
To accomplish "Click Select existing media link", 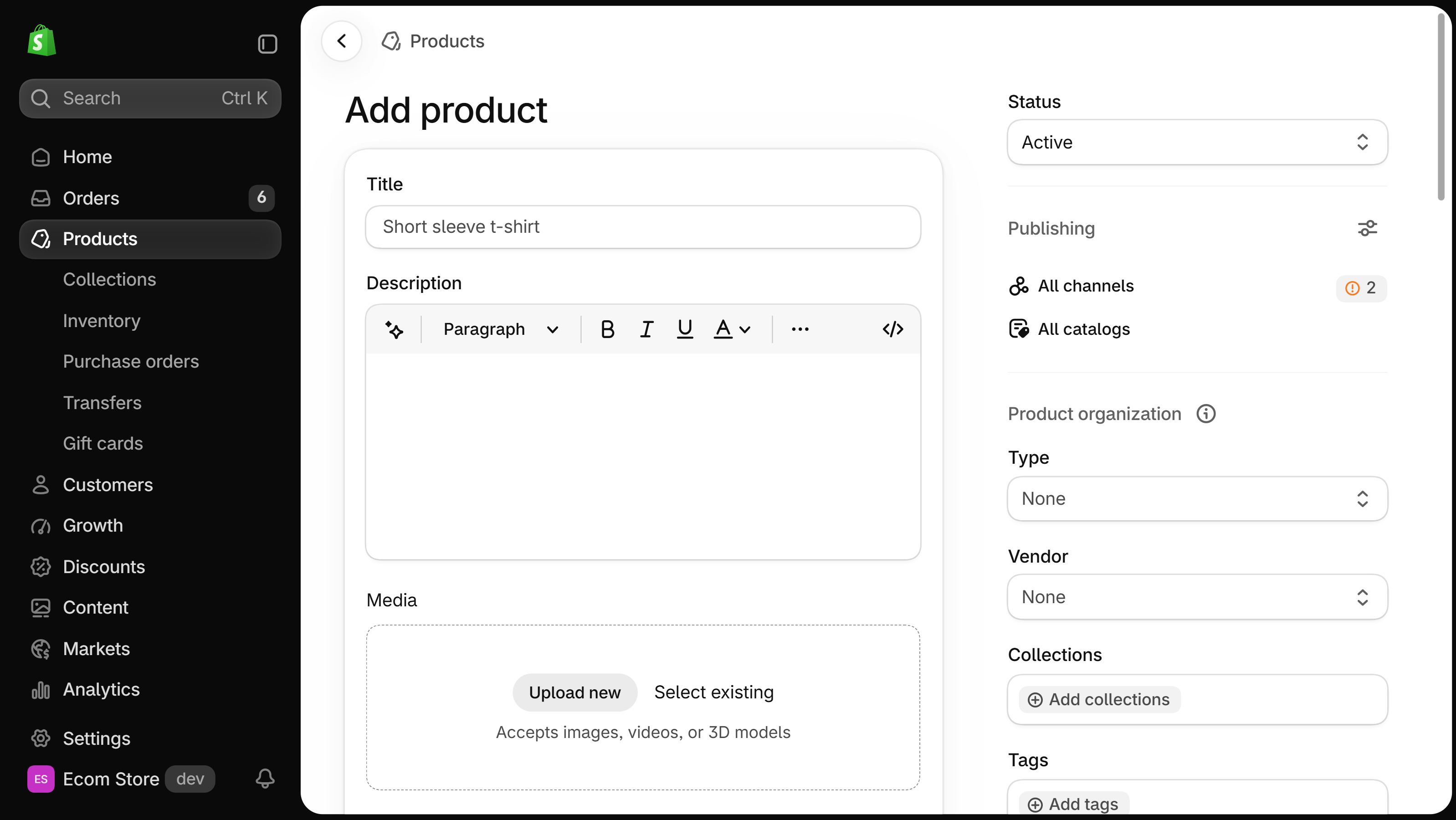I will (714, 692).
